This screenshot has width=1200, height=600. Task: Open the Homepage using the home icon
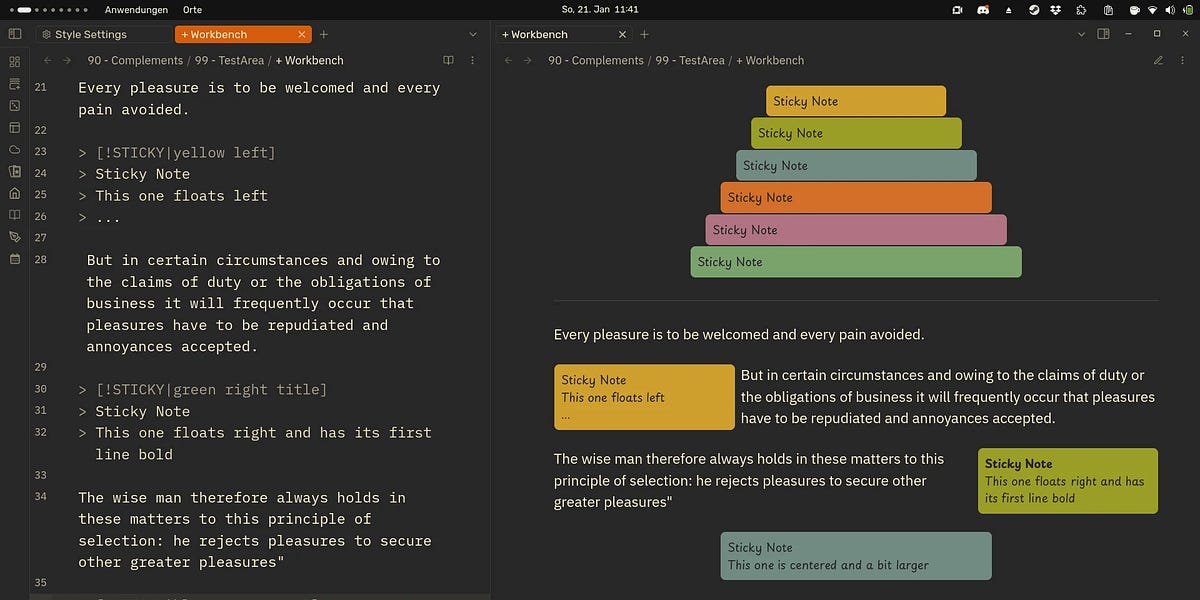tap(14, 193)
